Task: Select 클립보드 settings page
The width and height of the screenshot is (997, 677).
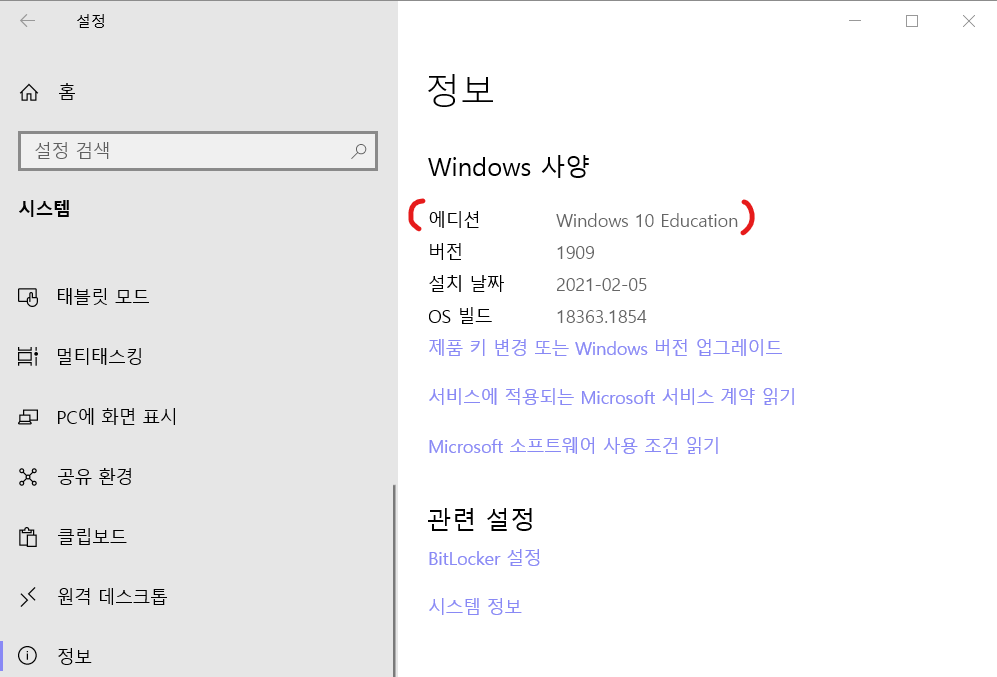Action: (x=92, y=537)
